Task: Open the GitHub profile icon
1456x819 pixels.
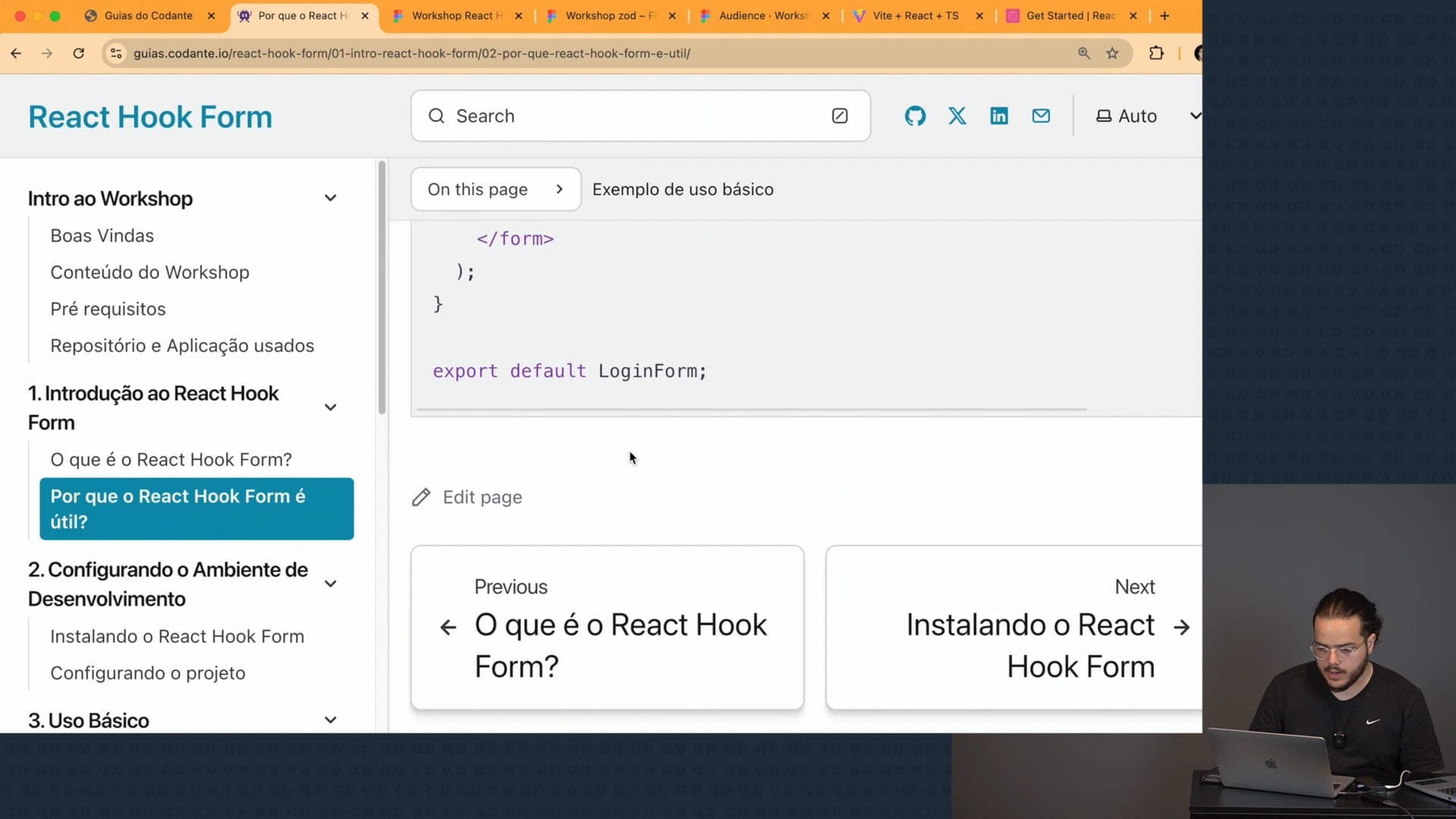Action: 915,116
